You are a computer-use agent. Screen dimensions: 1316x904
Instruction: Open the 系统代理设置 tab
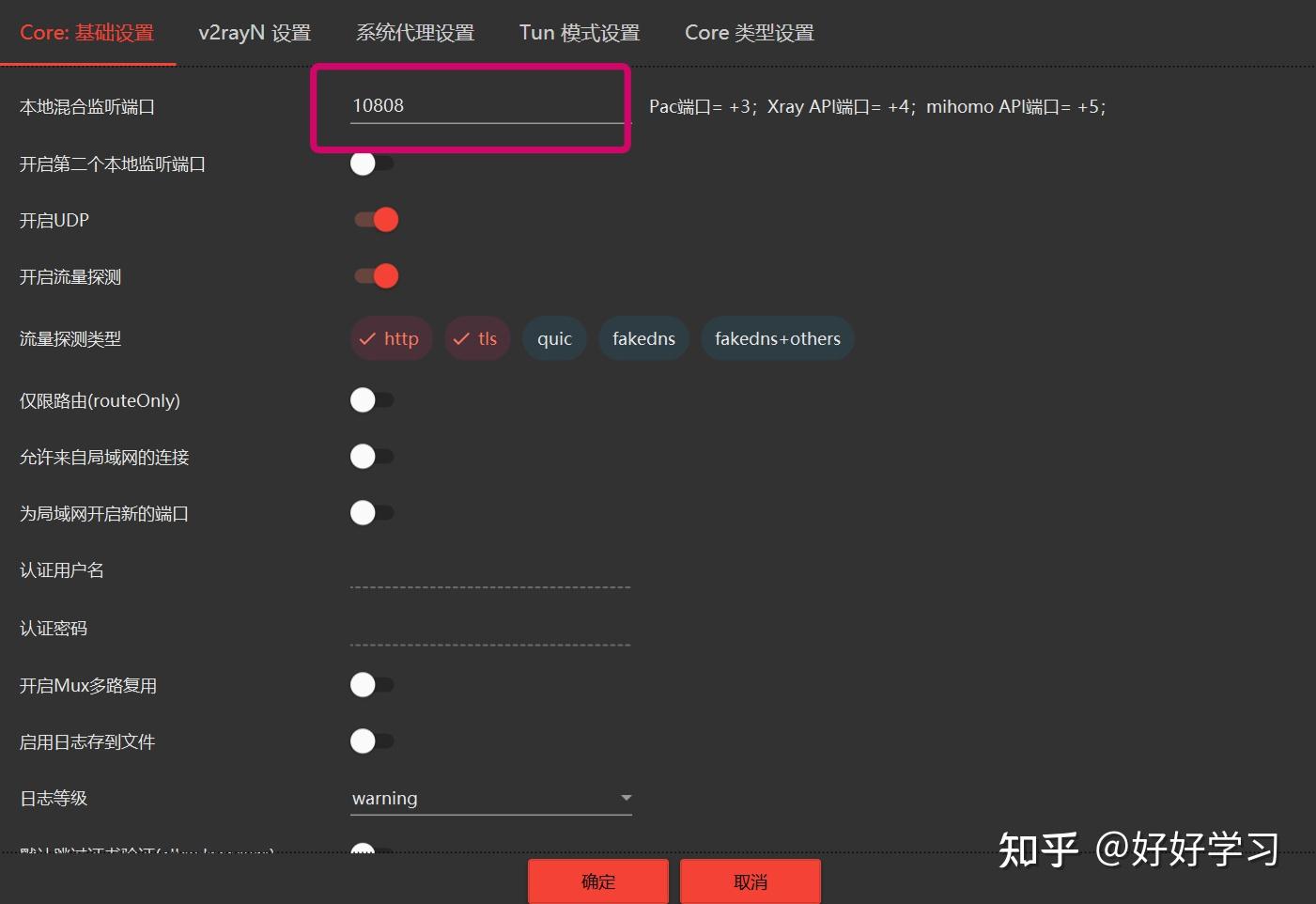coord(415,32)
